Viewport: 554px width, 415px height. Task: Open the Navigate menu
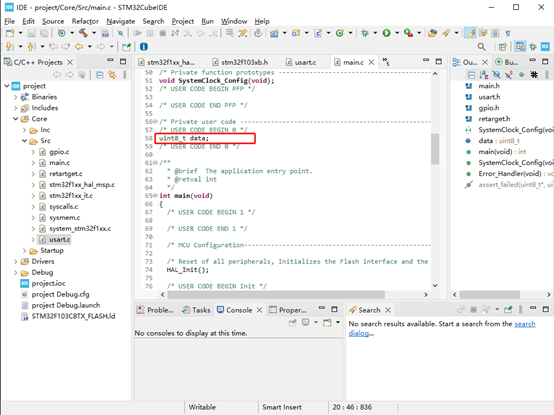point(121,21)
